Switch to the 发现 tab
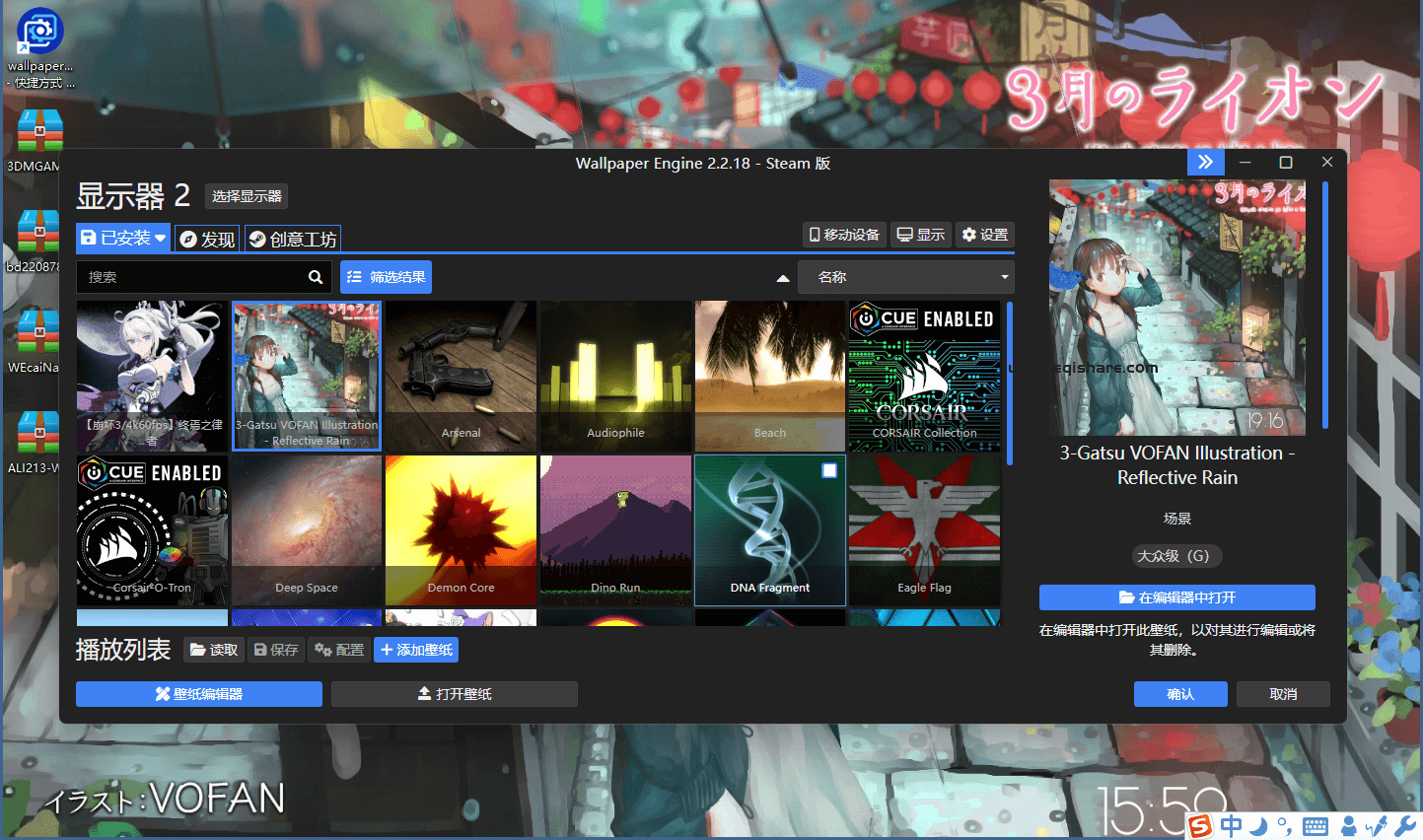The width and height of the screenshot is (1423, 840). pos(206,238)
